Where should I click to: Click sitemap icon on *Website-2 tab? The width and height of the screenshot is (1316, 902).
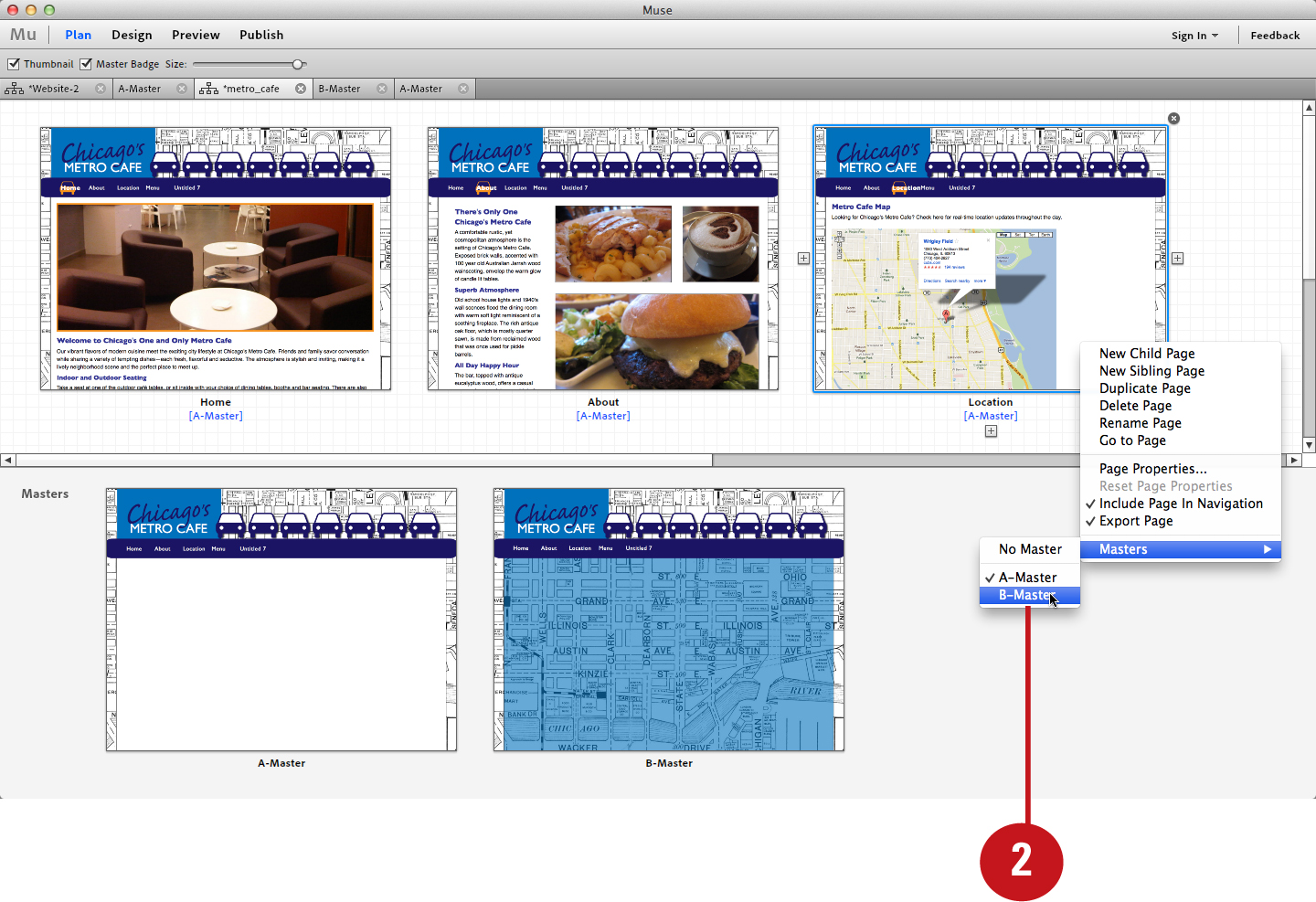pyautogui.click(x=15, y=89)
